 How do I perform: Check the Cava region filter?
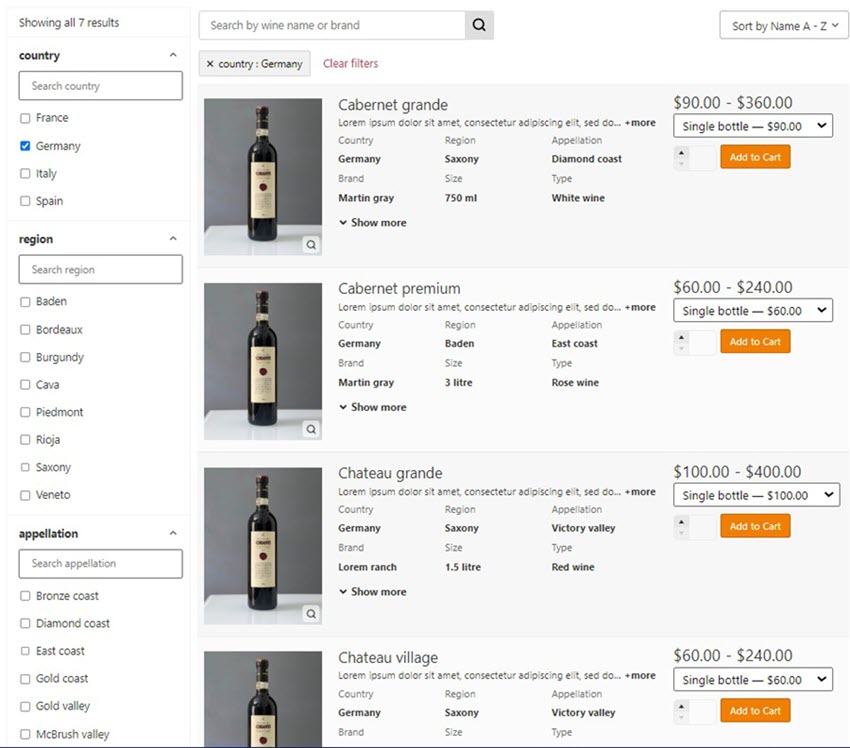(x=25, y=385)
